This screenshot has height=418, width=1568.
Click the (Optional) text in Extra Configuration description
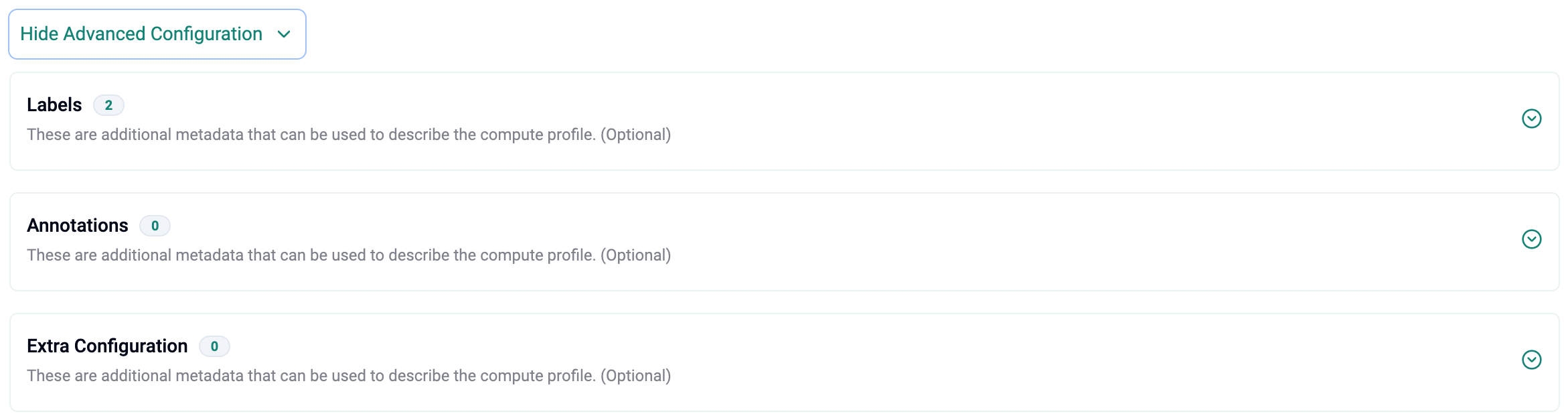[x=635, y=376]
